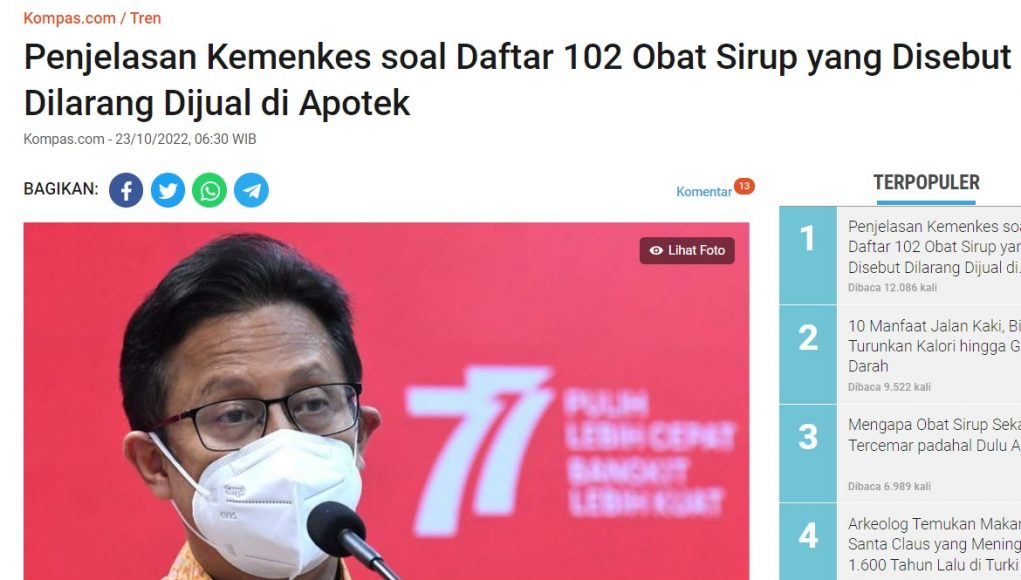Open popular article about Arkeolog Santa Claus

934,544
